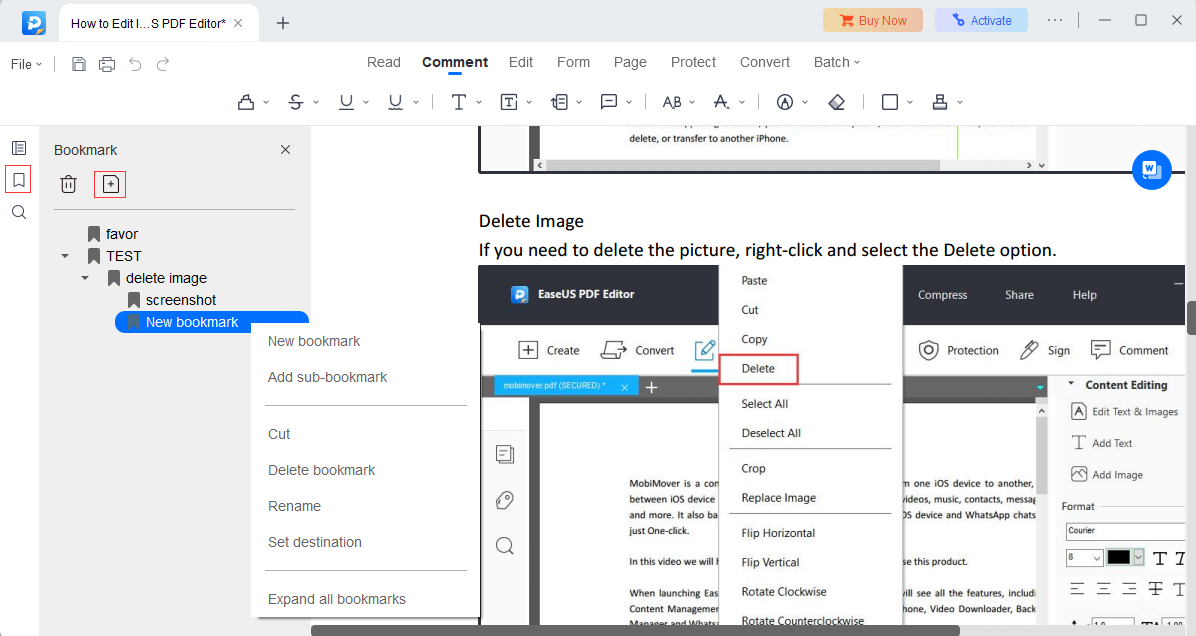Open the straight Underline dropdown arrow
The image size is (1196, 636).
pos(366,102)
